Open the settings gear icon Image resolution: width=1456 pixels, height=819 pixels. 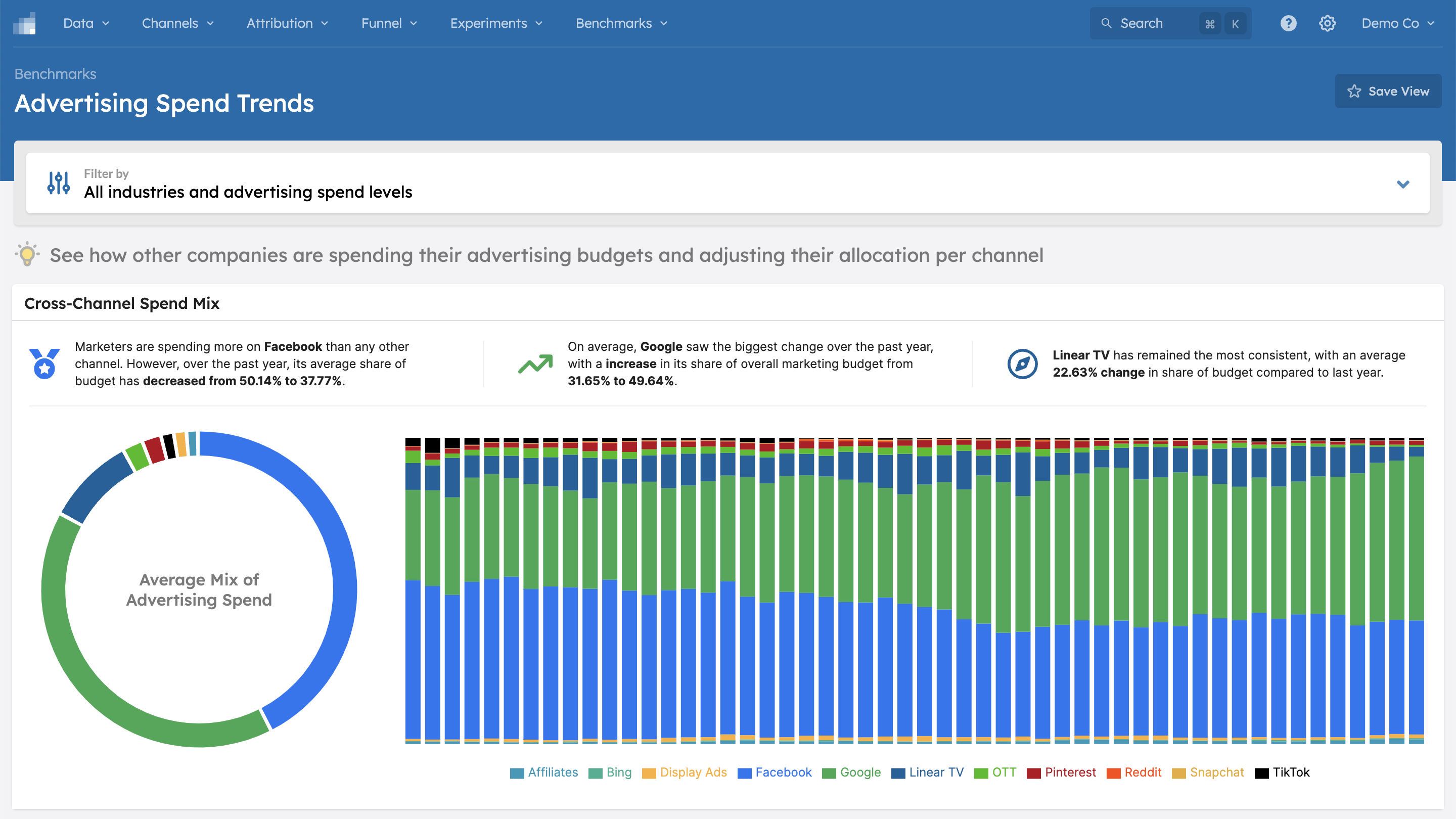[x=1327, y=24]
